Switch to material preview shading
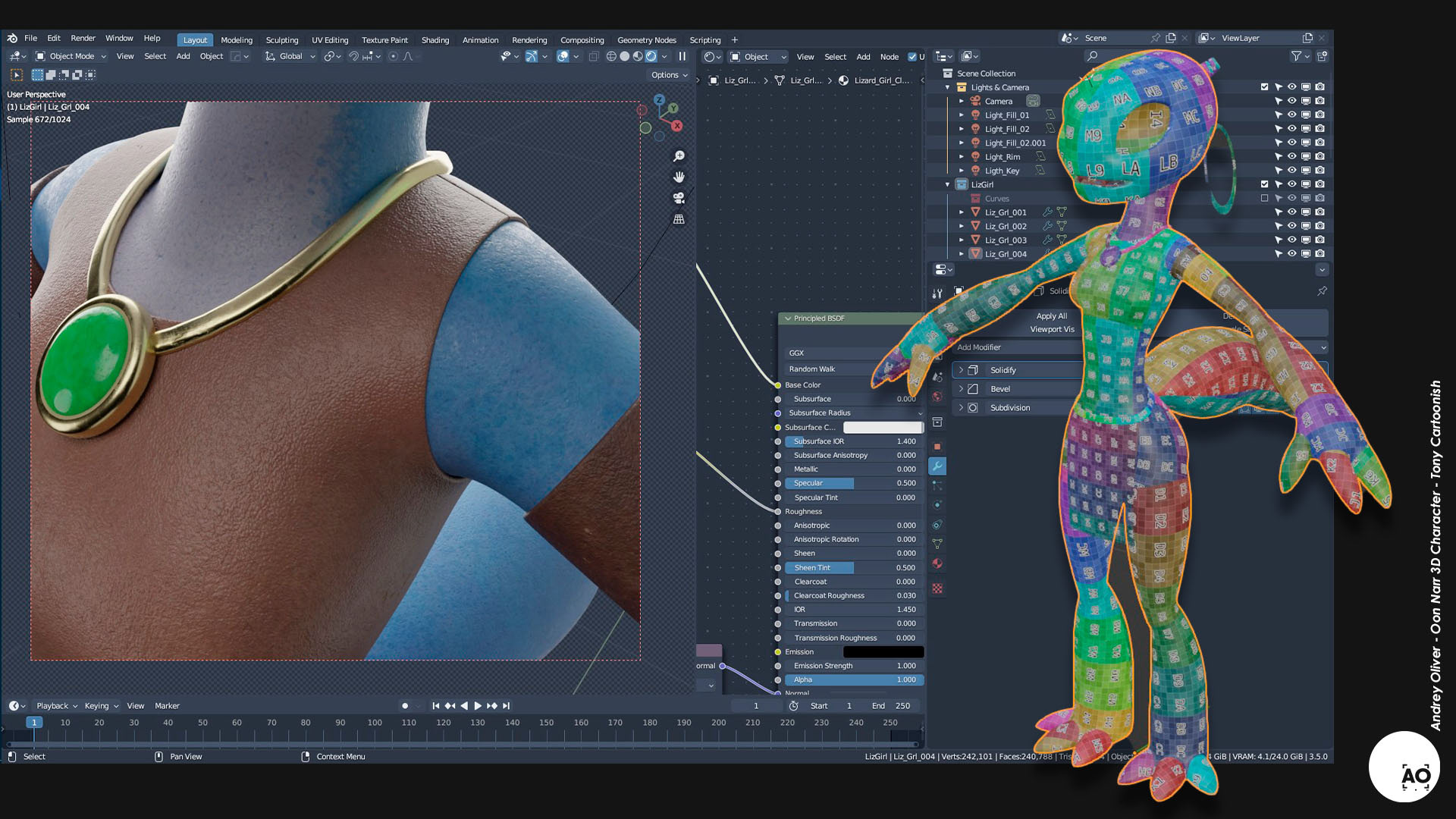 [x=638, y=56]
